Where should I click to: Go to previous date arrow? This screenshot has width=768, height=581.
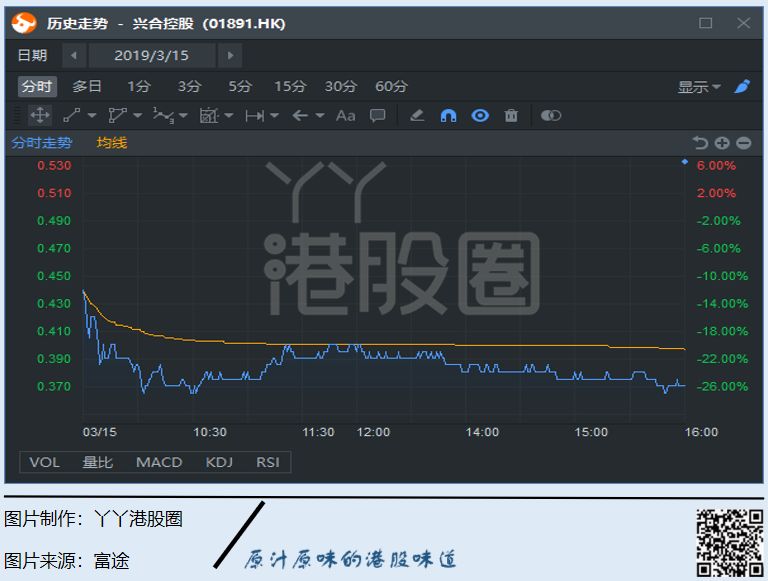point(74,55)
